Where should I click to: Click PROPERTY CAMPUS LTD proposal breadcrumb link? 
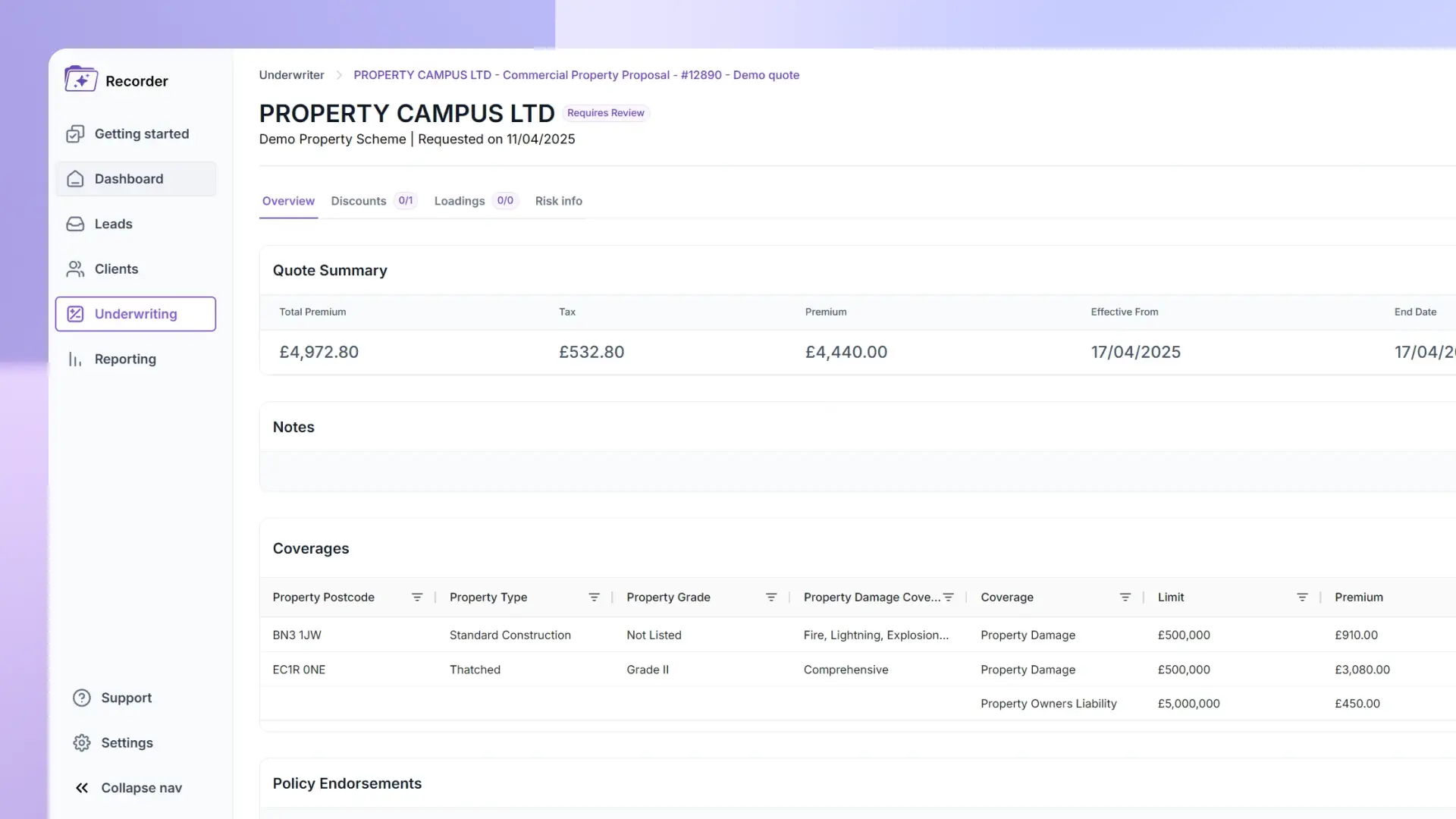click(x=576, y=75)
